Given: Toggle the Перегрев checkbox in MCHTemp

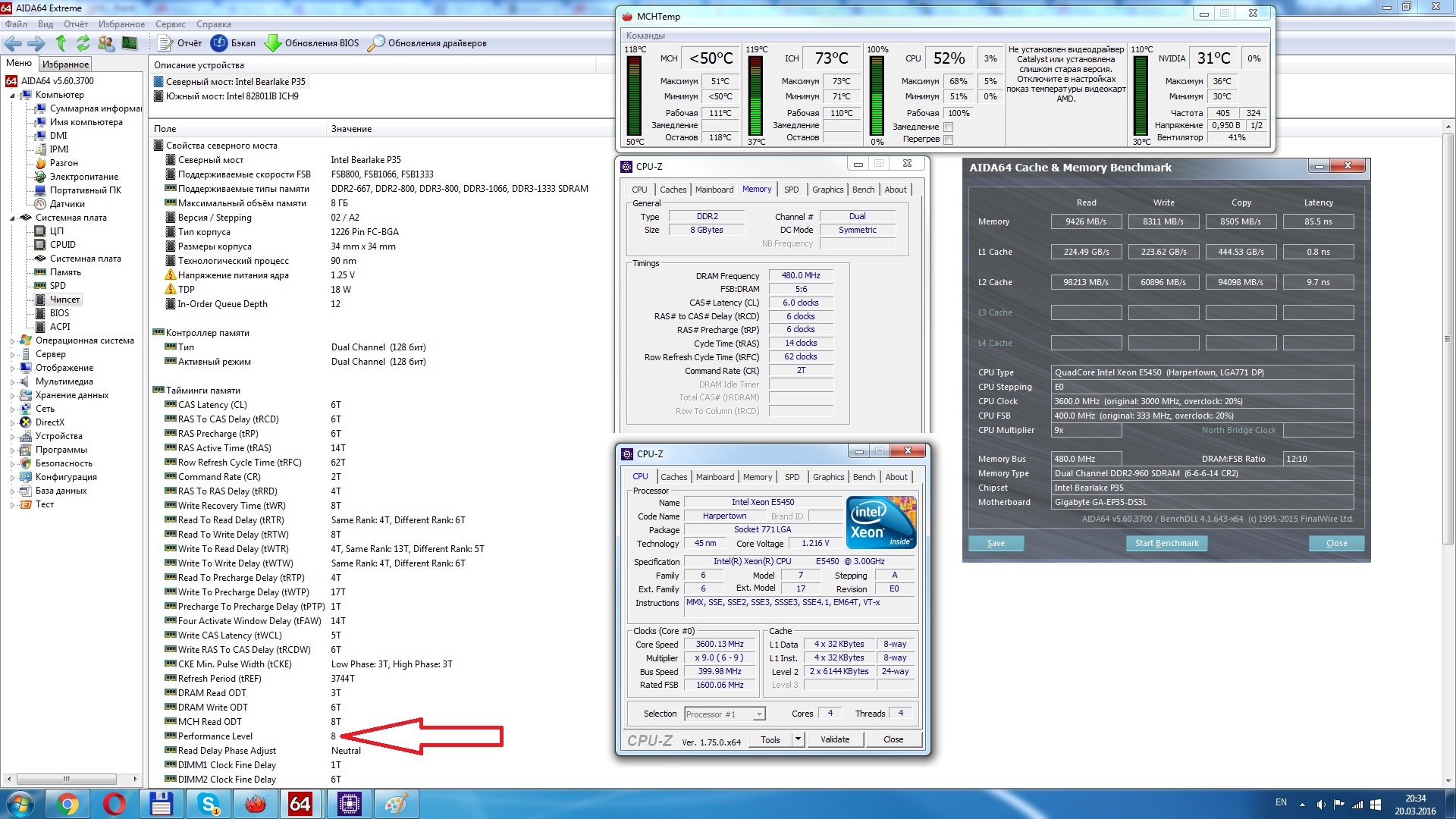Looking at the screenshot, I should pos(948,140).
